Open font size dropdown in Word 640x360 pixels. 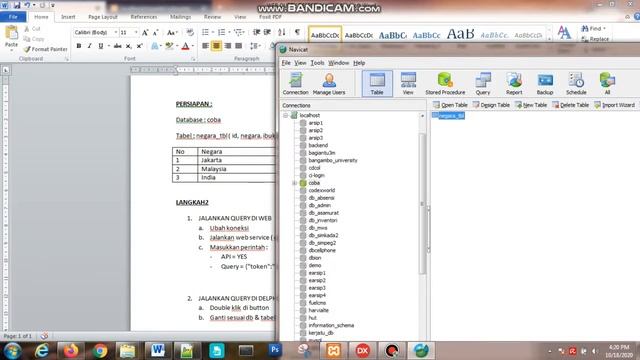[136, 32]
